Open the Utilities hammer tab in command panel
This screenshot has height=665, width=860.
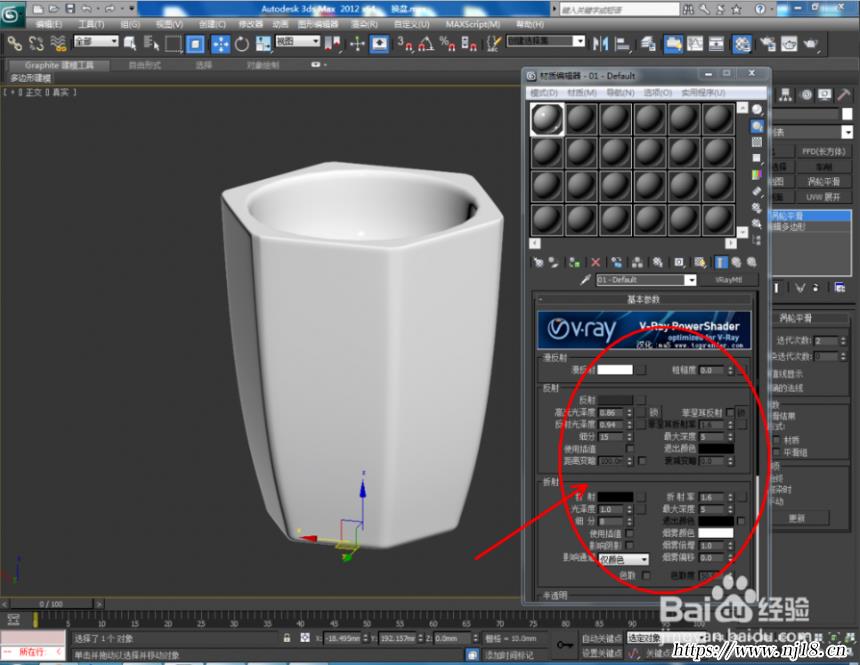click(844, 95)
